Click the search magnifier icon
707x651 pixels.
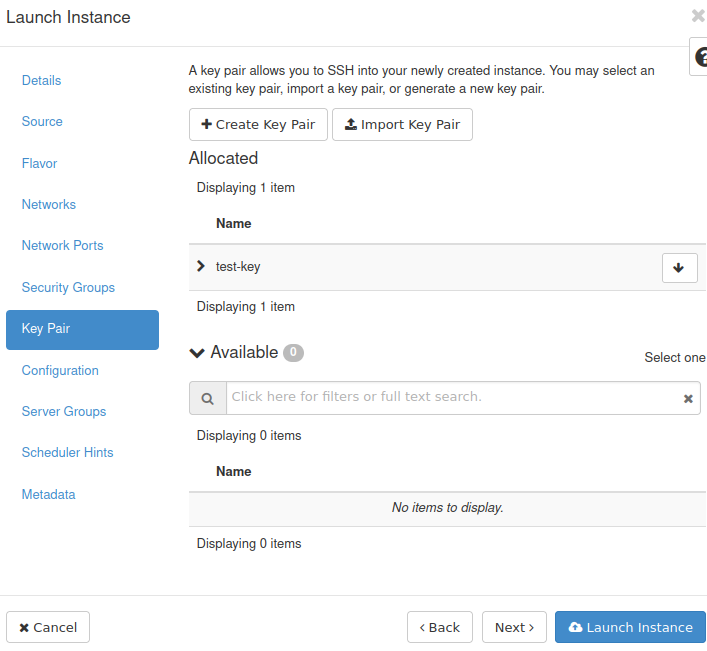[x=208, y=398]
